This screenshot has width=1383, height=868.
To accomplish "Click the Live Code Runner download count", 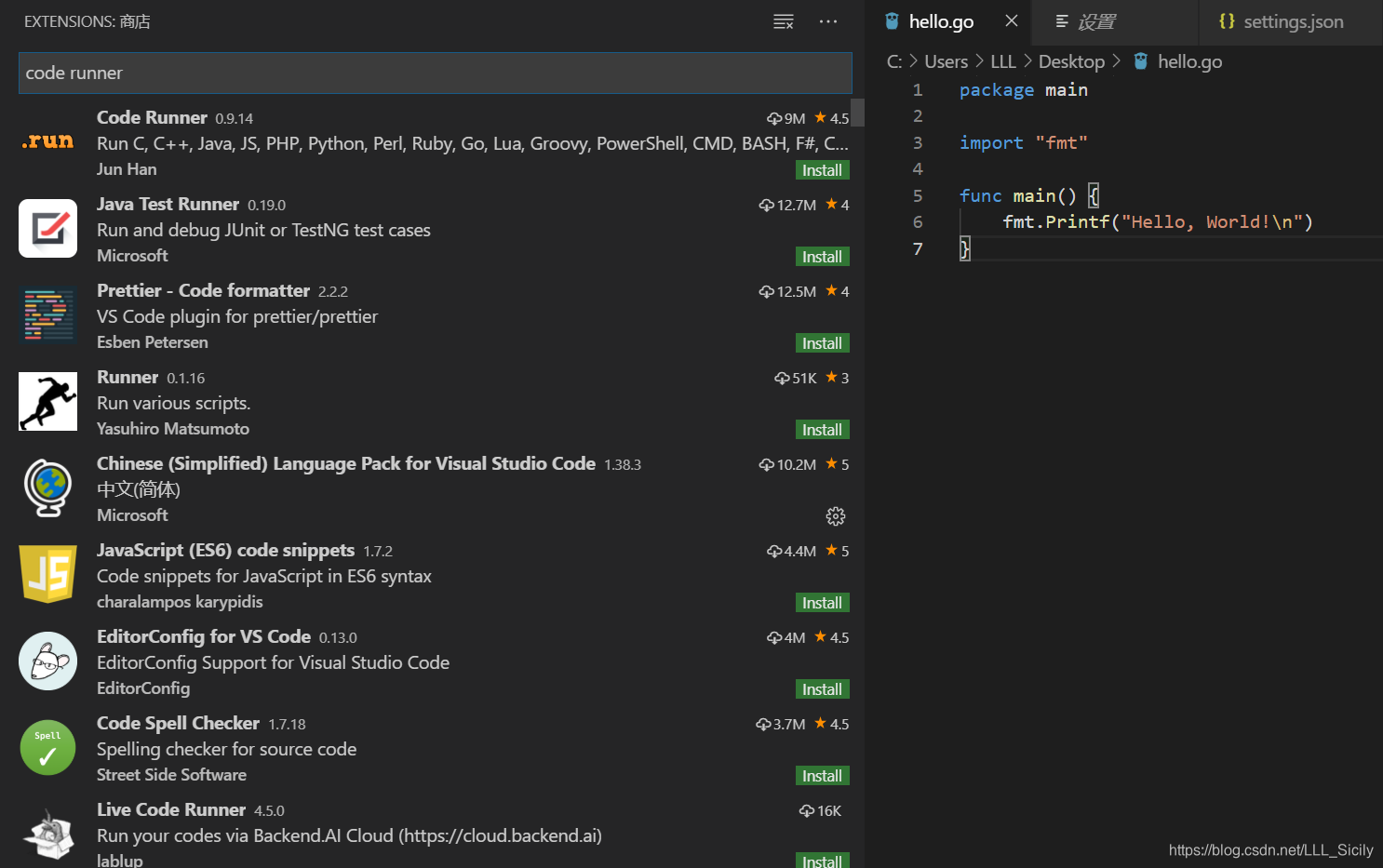I will pyautogui.click(x=820, y=811).
